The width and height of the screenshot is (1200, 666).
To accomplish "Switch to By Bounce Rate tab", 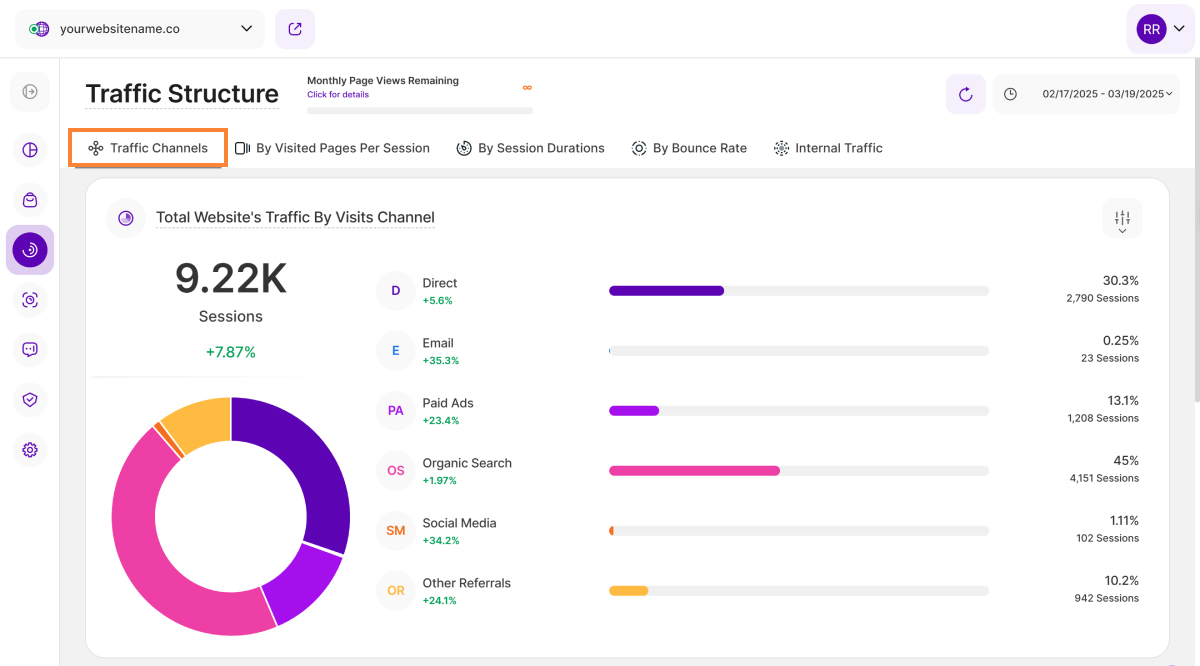I will click(x=689, y=148).
